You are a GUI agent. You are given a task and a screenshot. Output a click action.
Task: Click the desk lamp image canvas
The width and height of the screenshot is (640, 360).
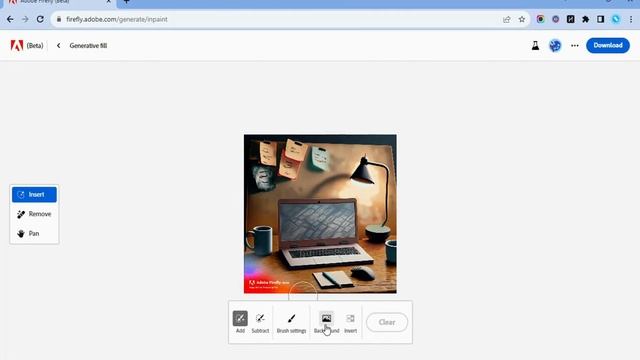point(320,214)
